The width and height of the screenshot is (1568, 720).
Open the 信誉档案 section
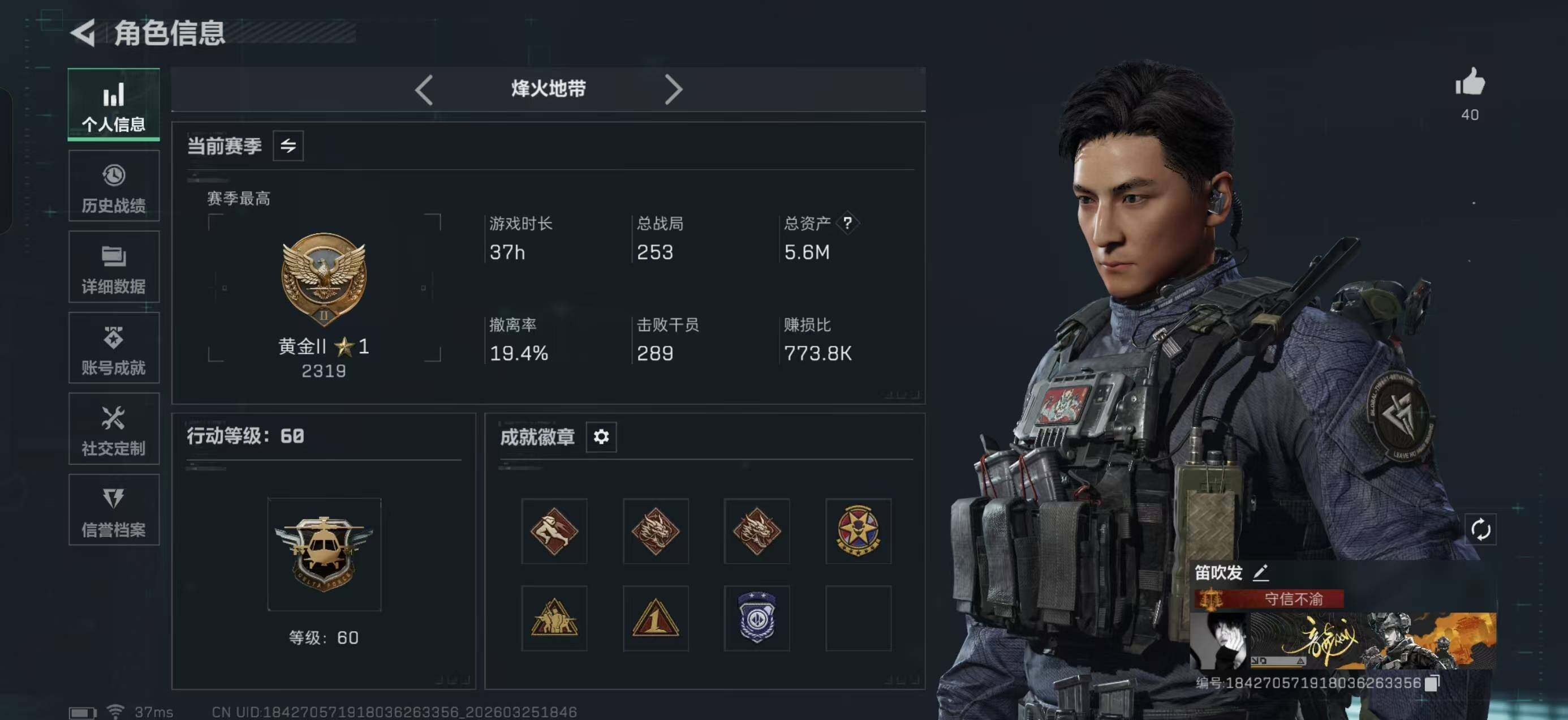point(114,510)
